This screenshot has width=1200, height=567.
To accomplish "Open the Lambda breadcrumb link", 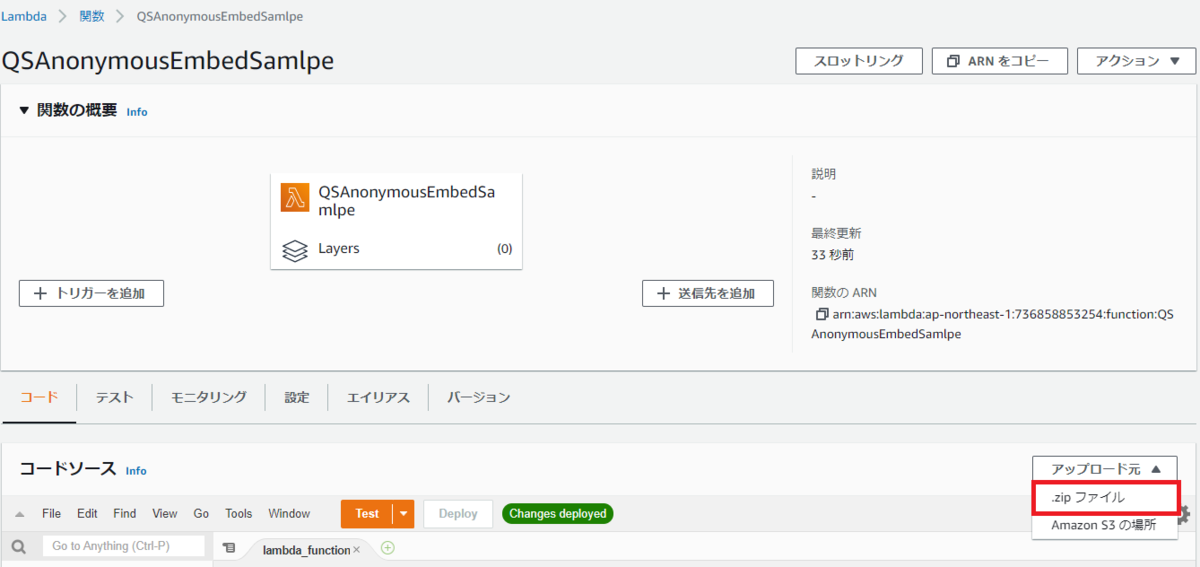I will pyautogui.click(x=24, y=16).
